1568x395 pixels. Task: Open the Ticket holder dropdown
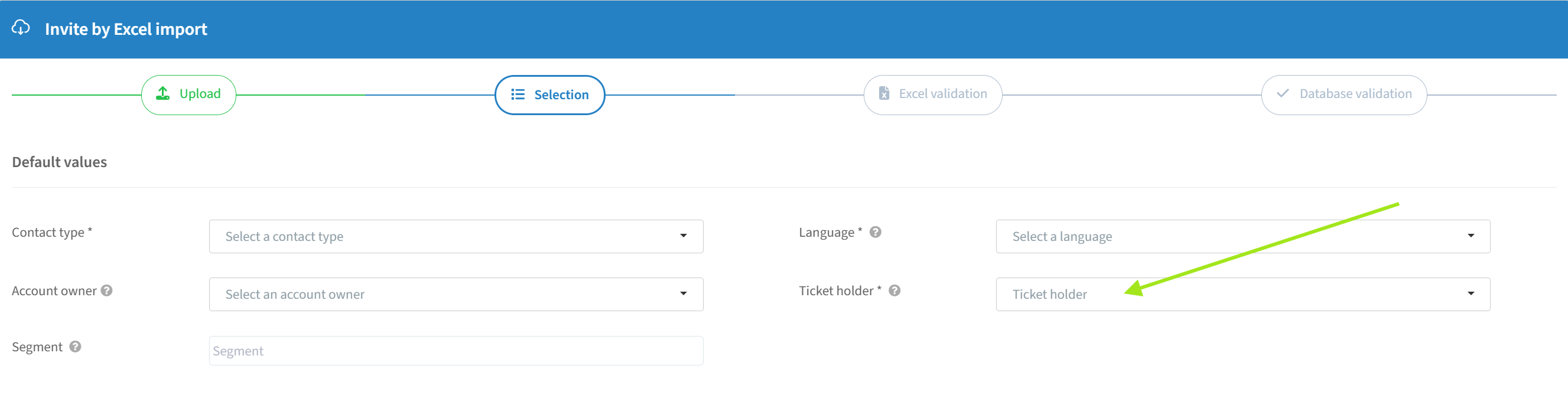click(1242, 294)
